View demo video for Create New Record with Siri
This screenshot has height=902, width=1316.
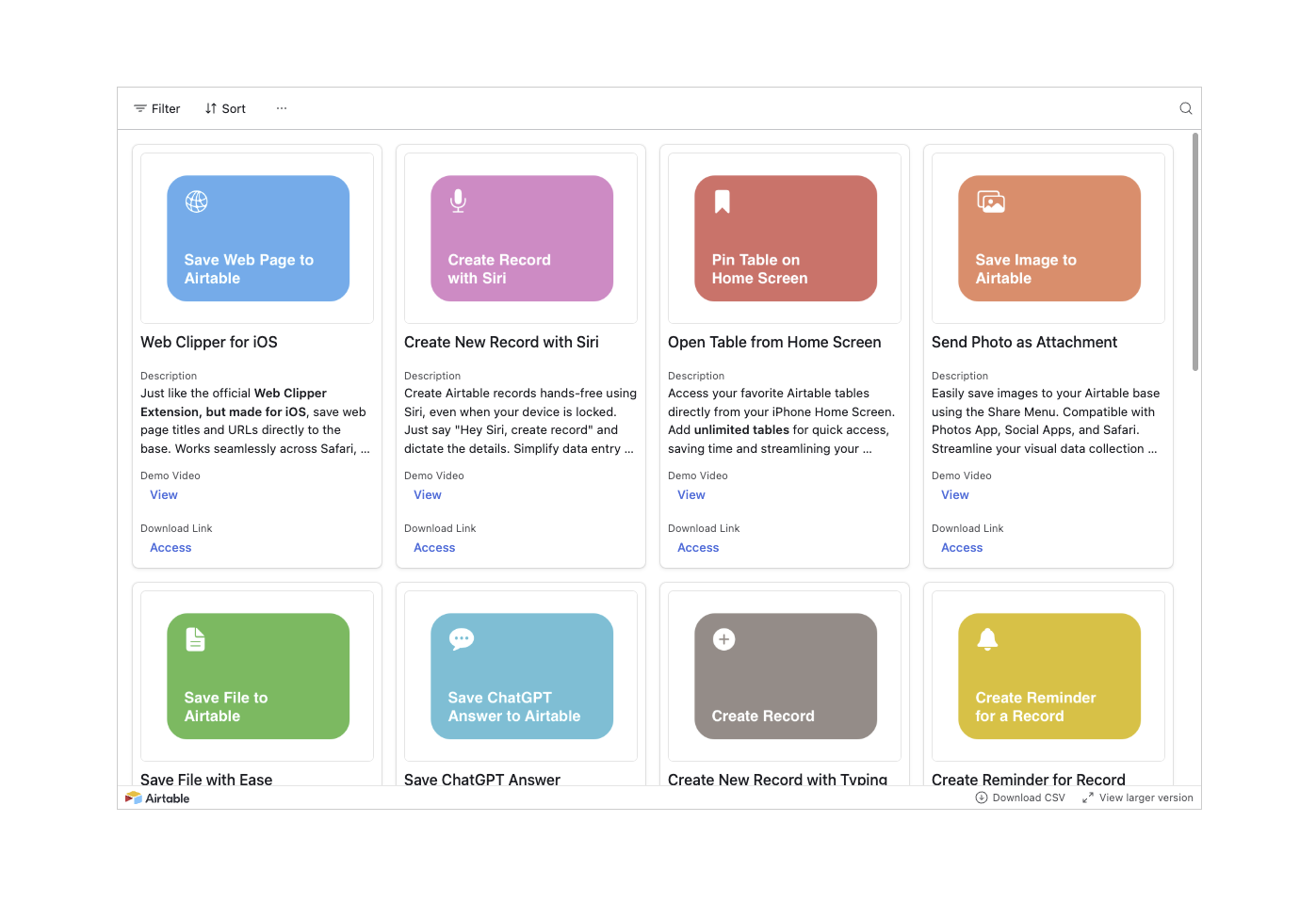(x=428, y=495)
